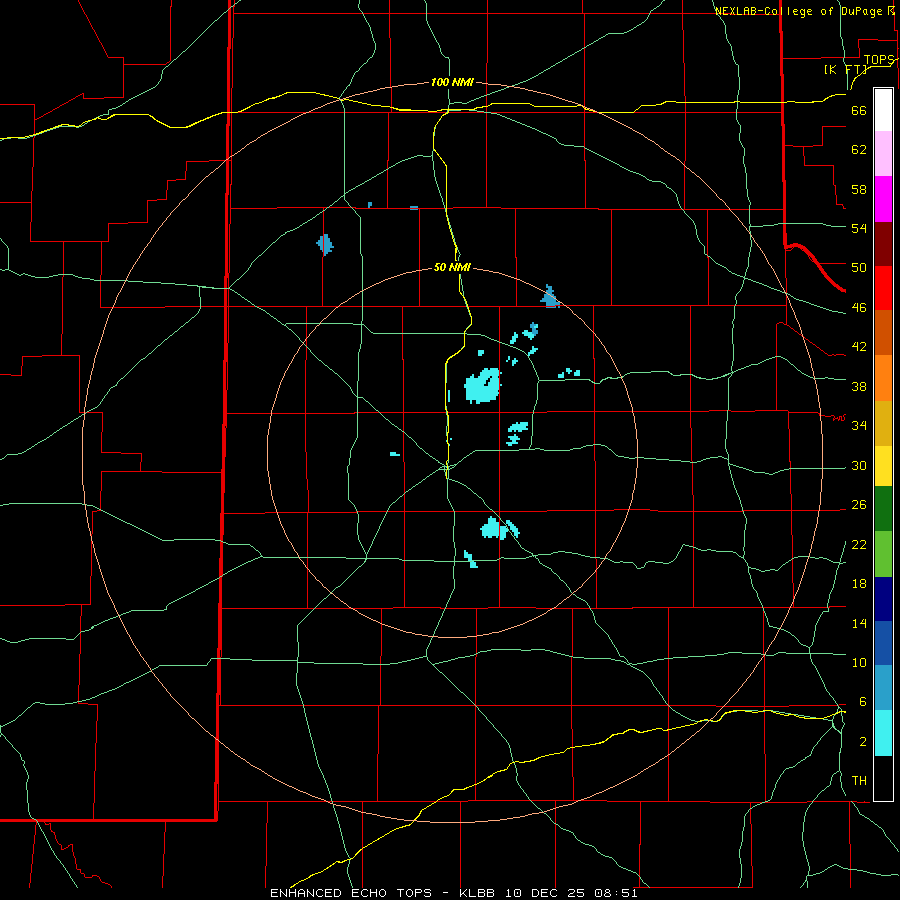Click the bright yellow legend swatch
This screenshot has width=900, height=900.
883,466
